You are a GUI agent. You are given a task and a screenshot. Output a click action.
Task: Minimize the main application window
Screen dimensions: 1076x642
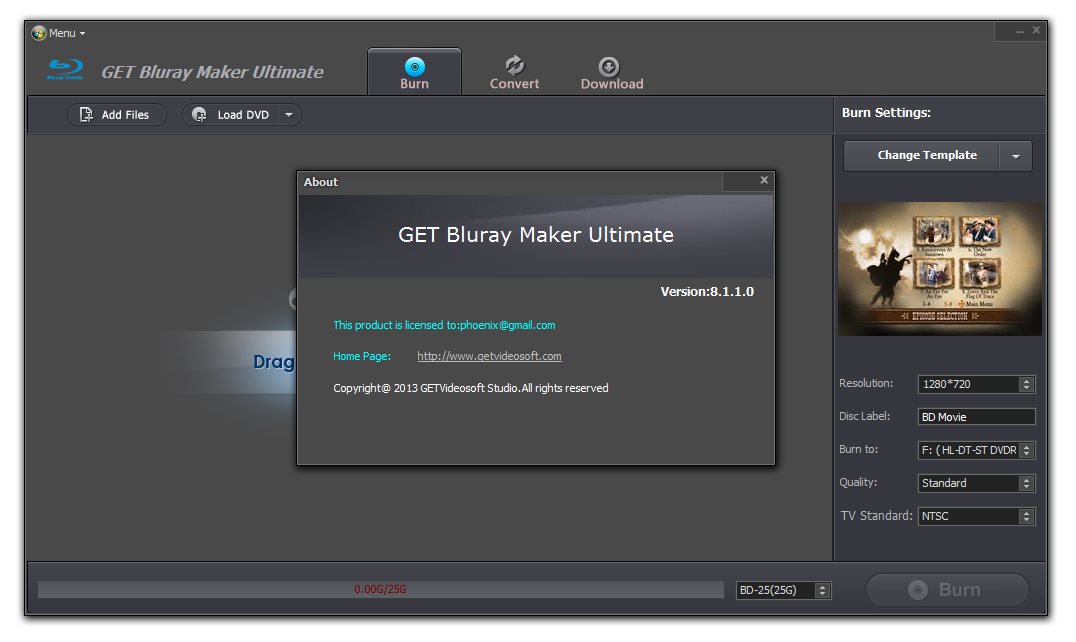pyautogui.click(x=1020, y=31)
